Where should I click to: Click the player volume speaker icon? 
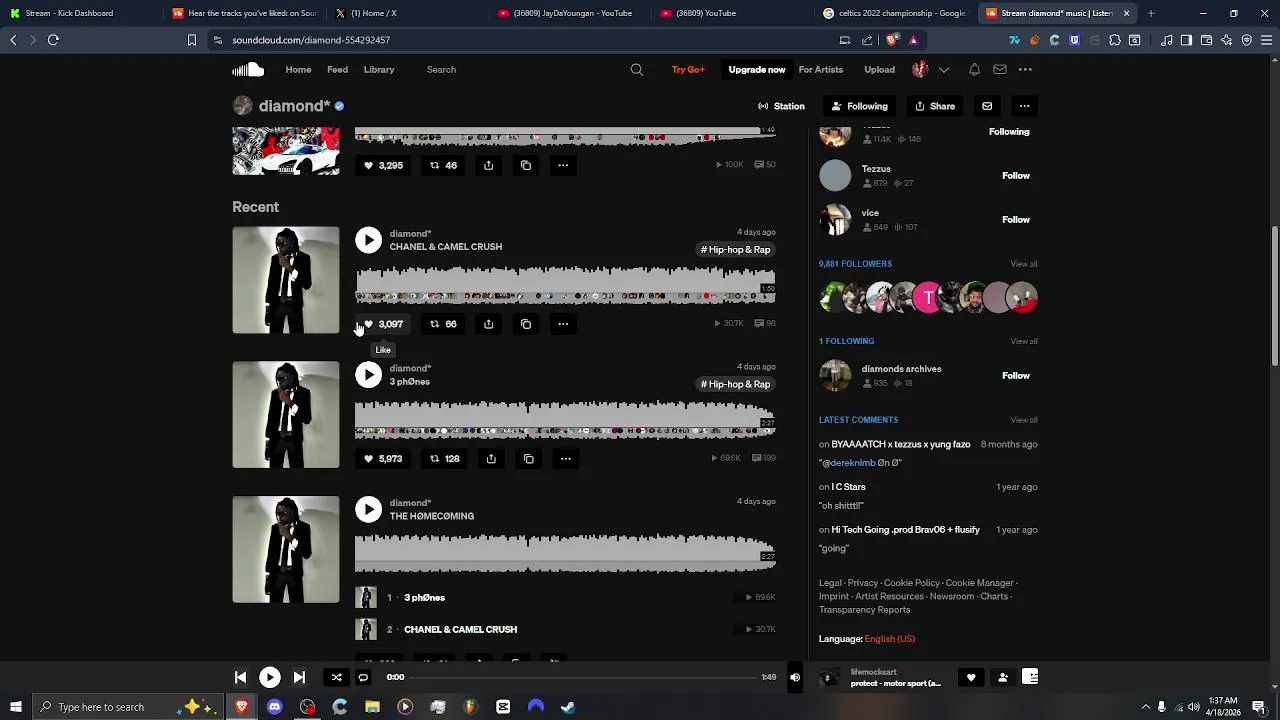(795, 677)
